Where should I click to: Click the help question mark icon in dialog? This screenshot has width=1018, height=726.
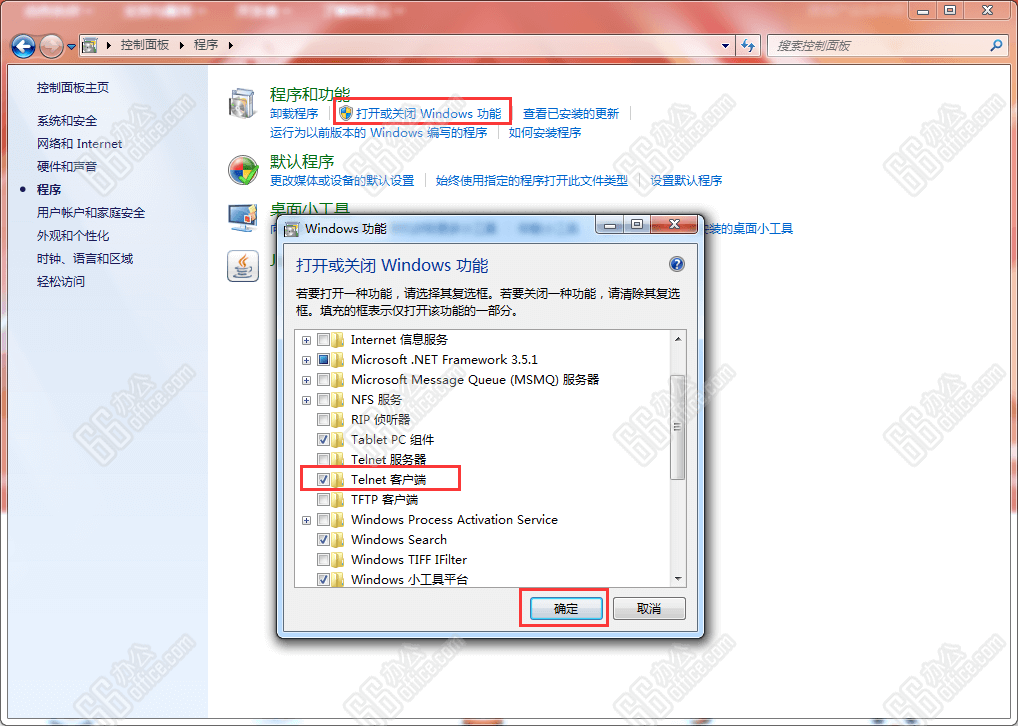point(677,264)
